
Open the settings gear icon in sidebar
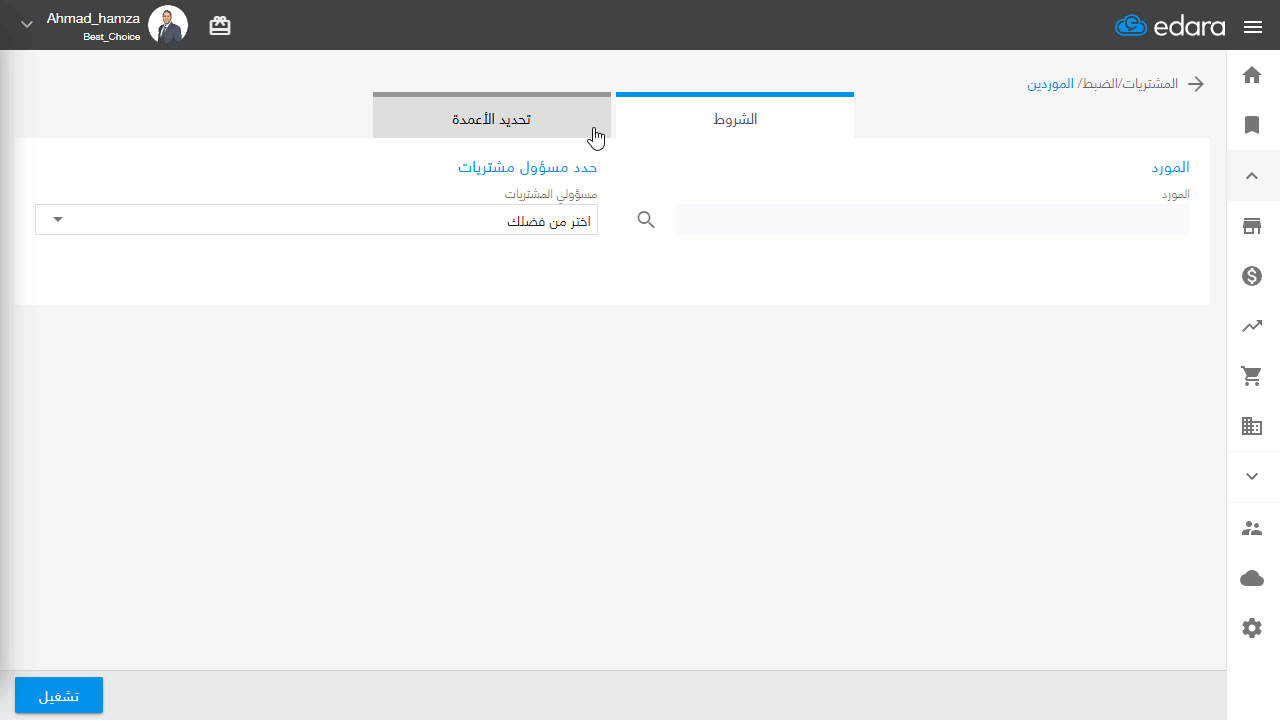pos(1252,628)
